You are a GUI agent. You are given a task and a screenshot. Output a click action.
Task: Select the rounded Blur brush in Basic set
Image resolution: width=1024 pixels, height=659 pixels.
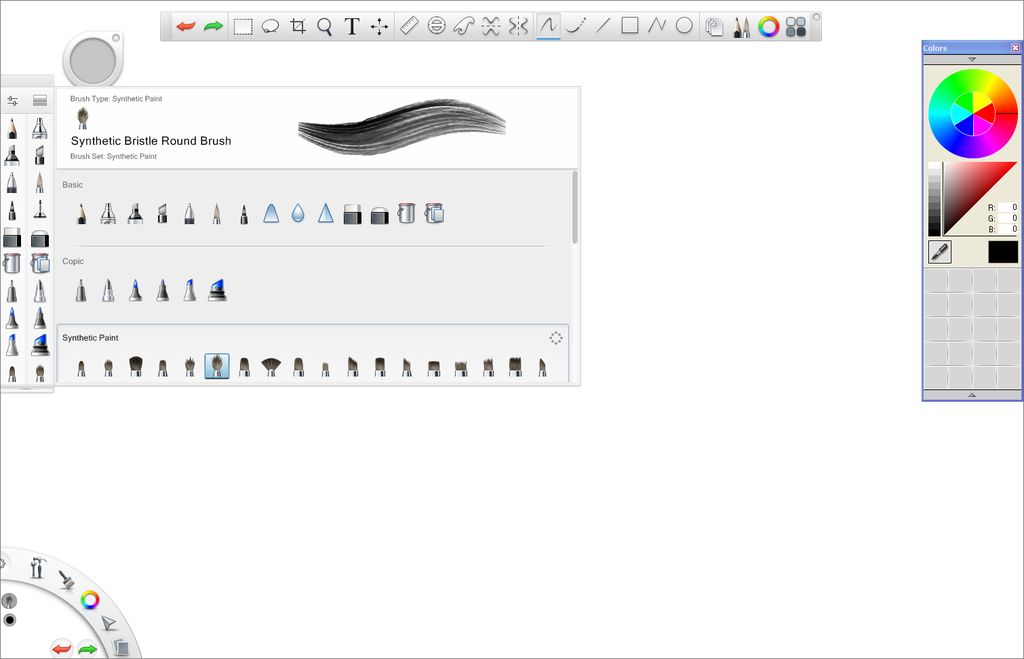[x=271, y=214]
